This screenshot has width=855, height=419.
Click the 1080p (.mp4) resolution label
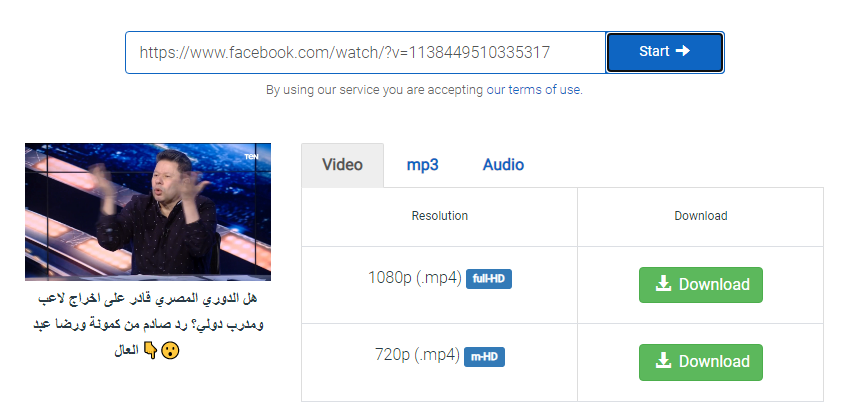(x=415, y=278)
